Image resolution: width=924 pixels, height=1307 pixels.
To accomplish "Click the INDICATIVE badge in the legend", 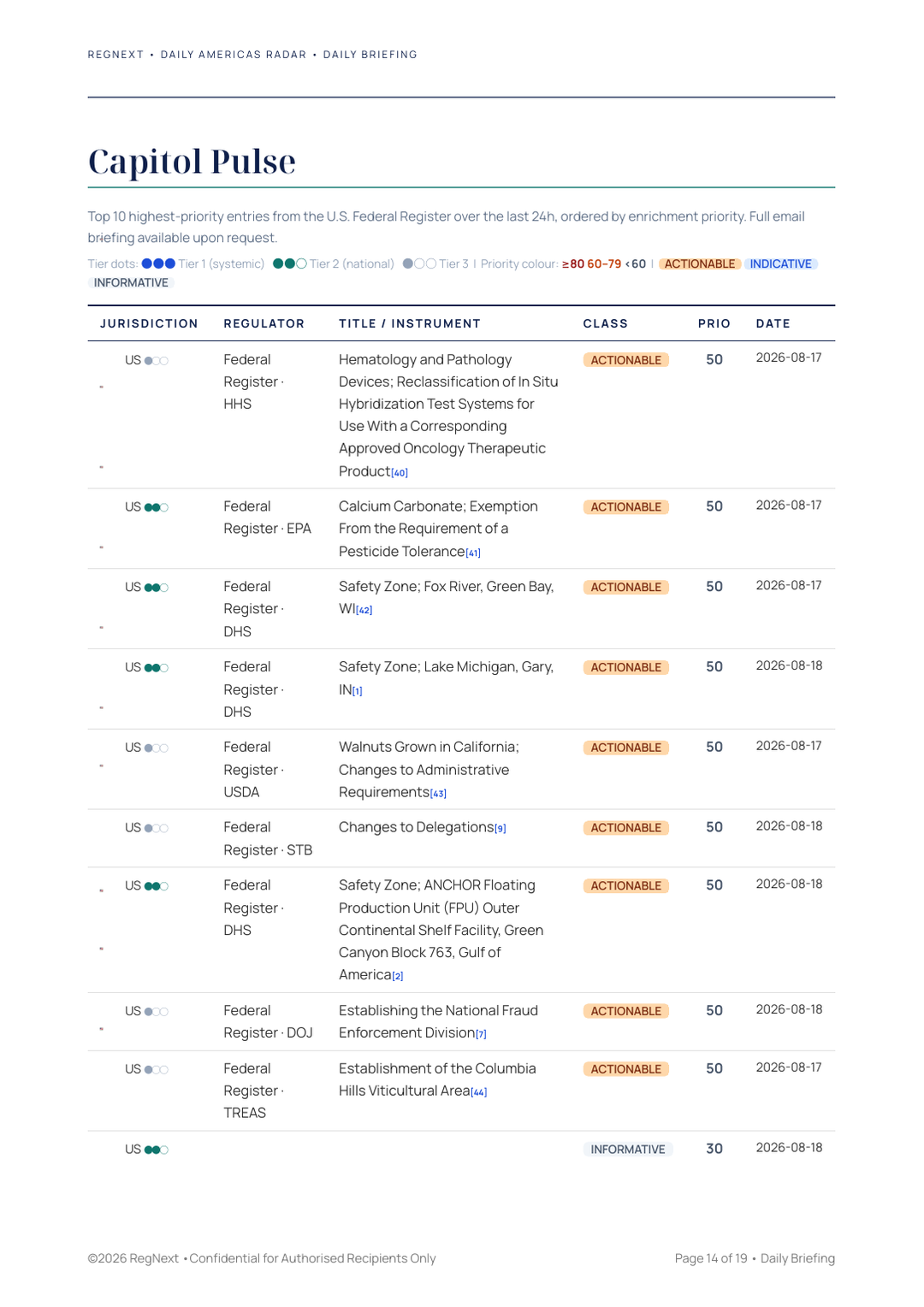I will tap(780, 264).
